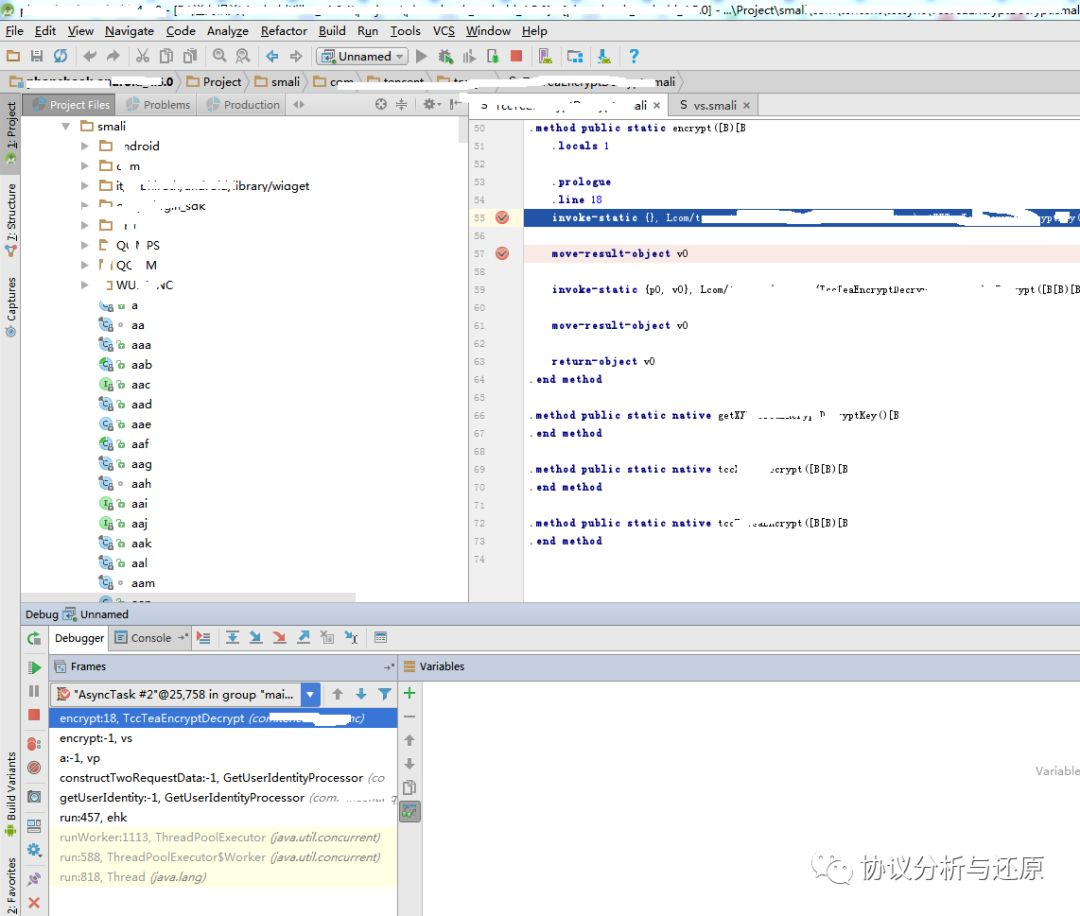
Task: Click the Debug bug icon in the main toolbar
Action: pyautogui.click(x=445, y=57)
